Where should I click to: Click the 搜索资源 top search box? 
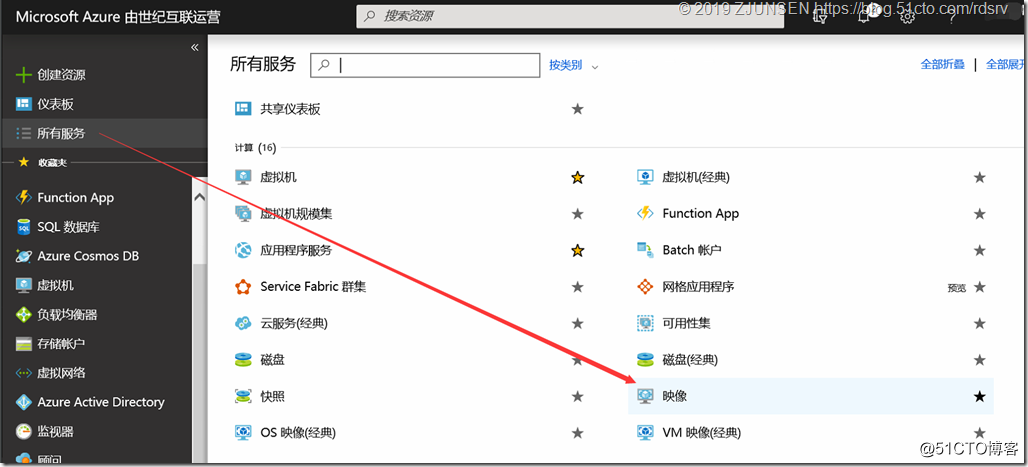click(x=570, y=16)
